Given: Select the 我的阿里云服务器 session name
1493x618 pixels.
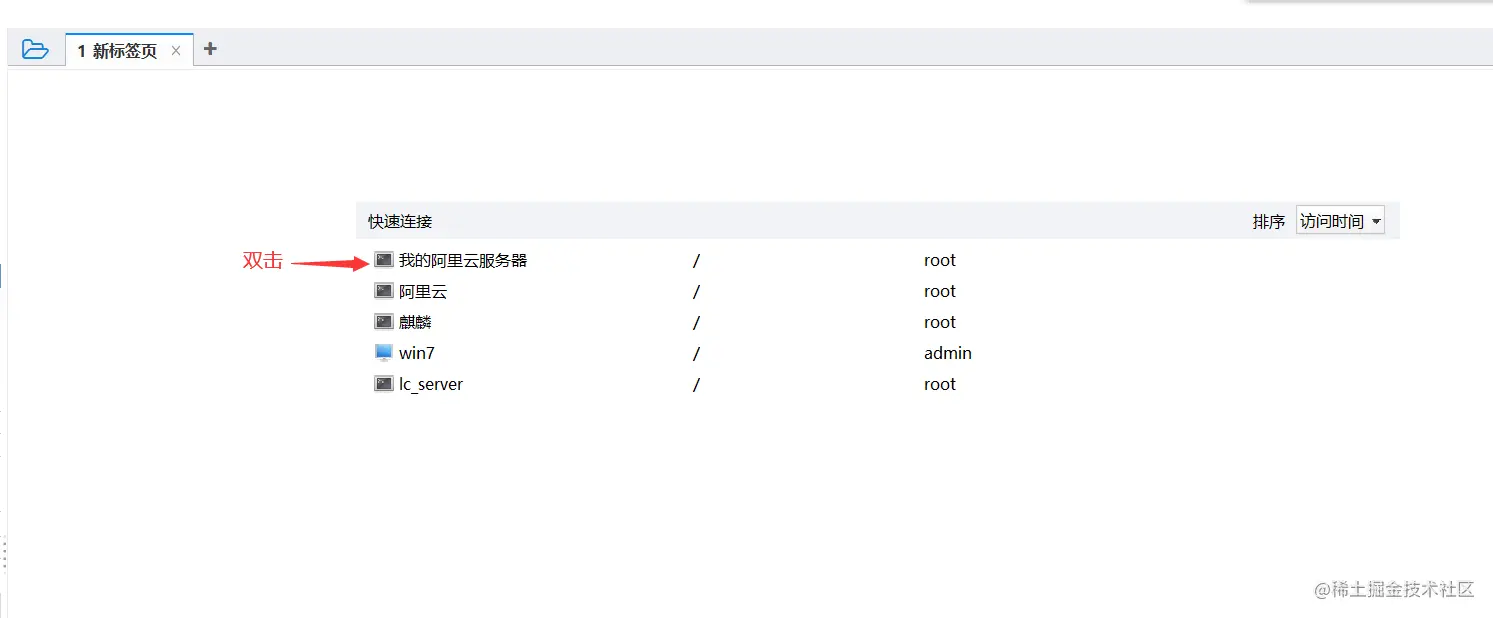Looking at the screenshot, I should tap(463, 260).
